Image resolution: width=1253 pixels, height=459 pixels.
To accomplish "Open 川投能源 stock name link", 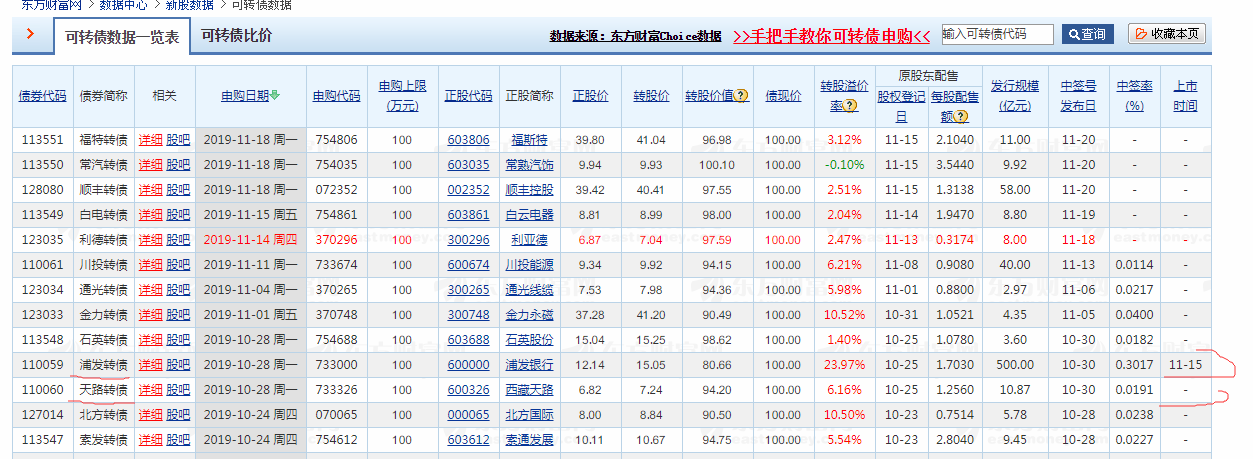I will click(x=529, y=265).
